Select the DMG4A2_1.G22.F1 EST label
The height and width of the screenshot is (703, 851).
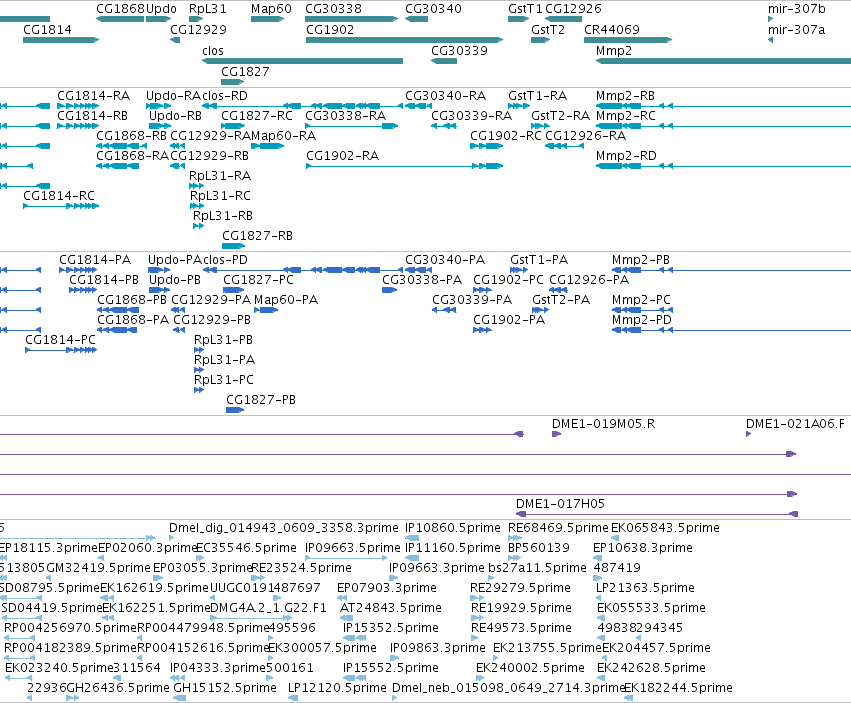268,607
